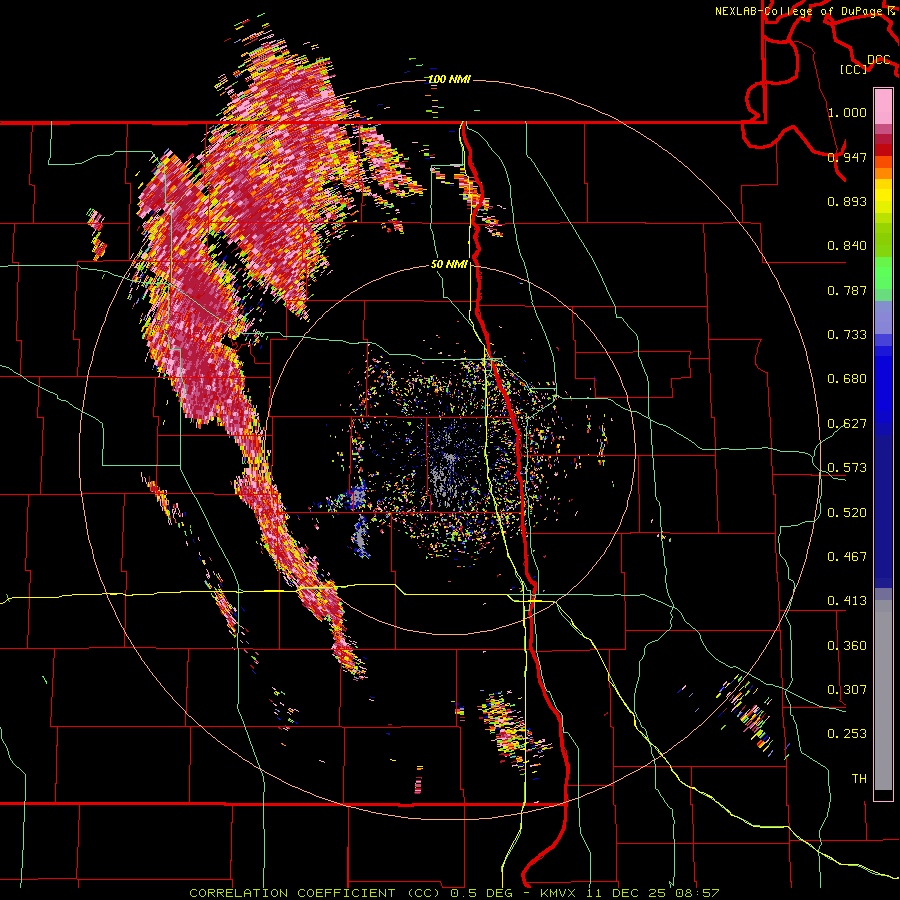Viewport: 900px width, 900px height.
Task: Select the 0.893 scale value
Action: pyautogui.click(x=847, y=201)
